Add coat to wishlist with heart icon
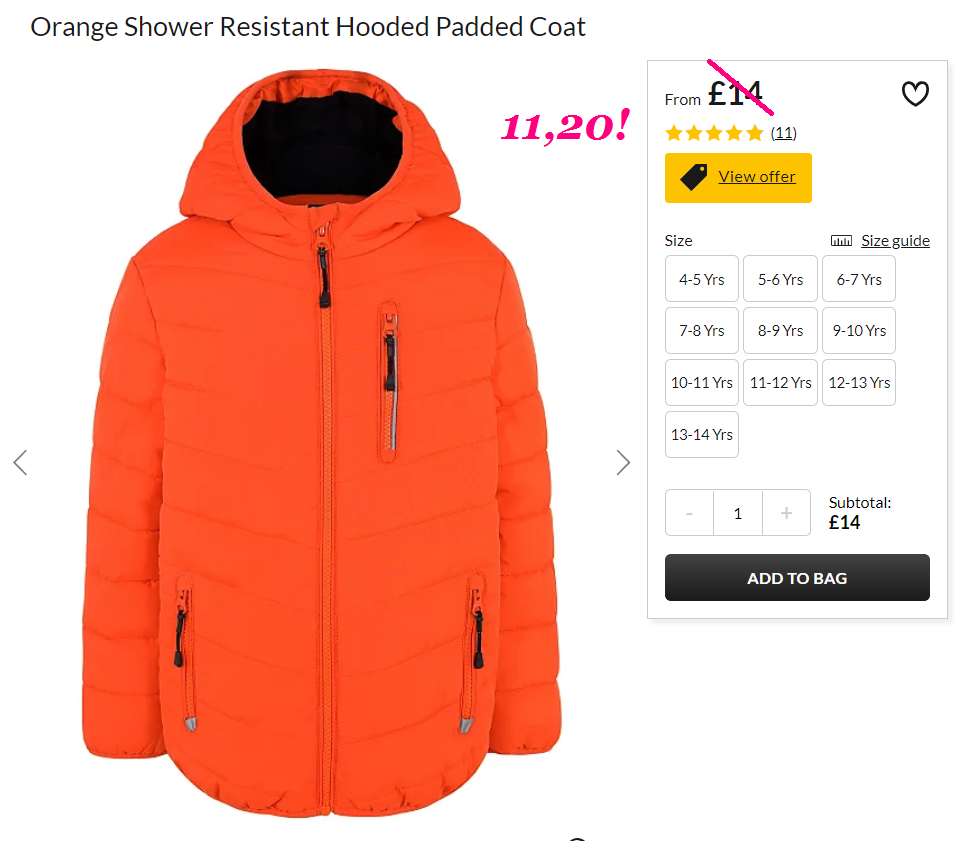 point(914,94)
